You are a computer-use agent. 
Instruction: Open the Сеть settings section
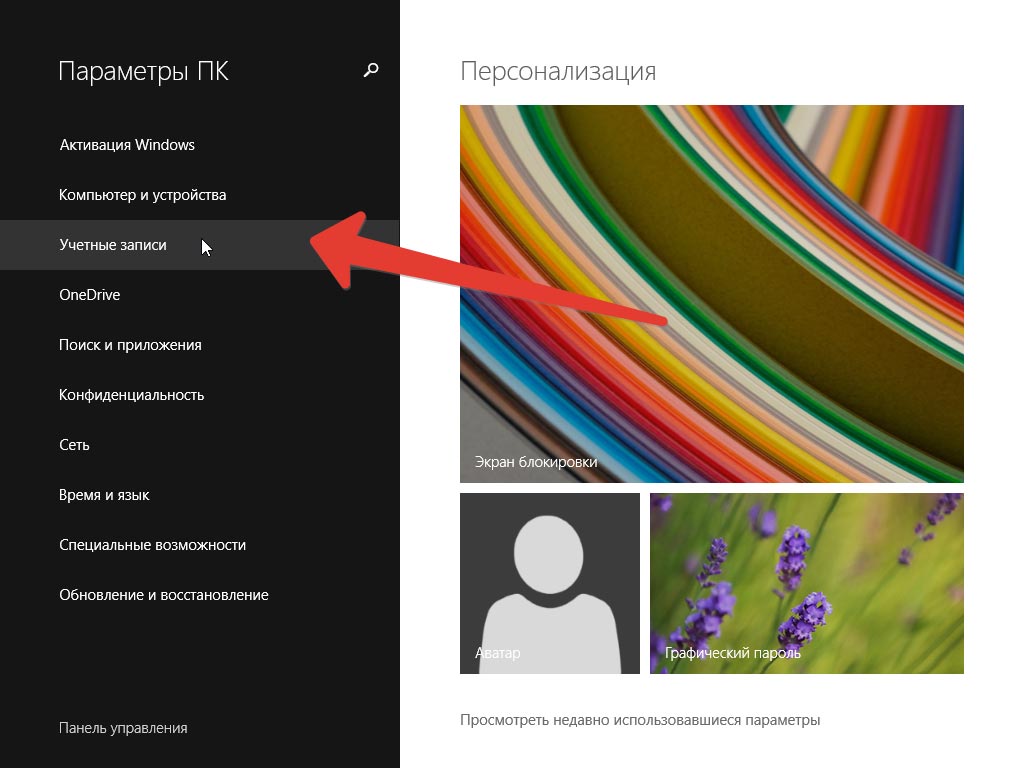pos(75,445)
